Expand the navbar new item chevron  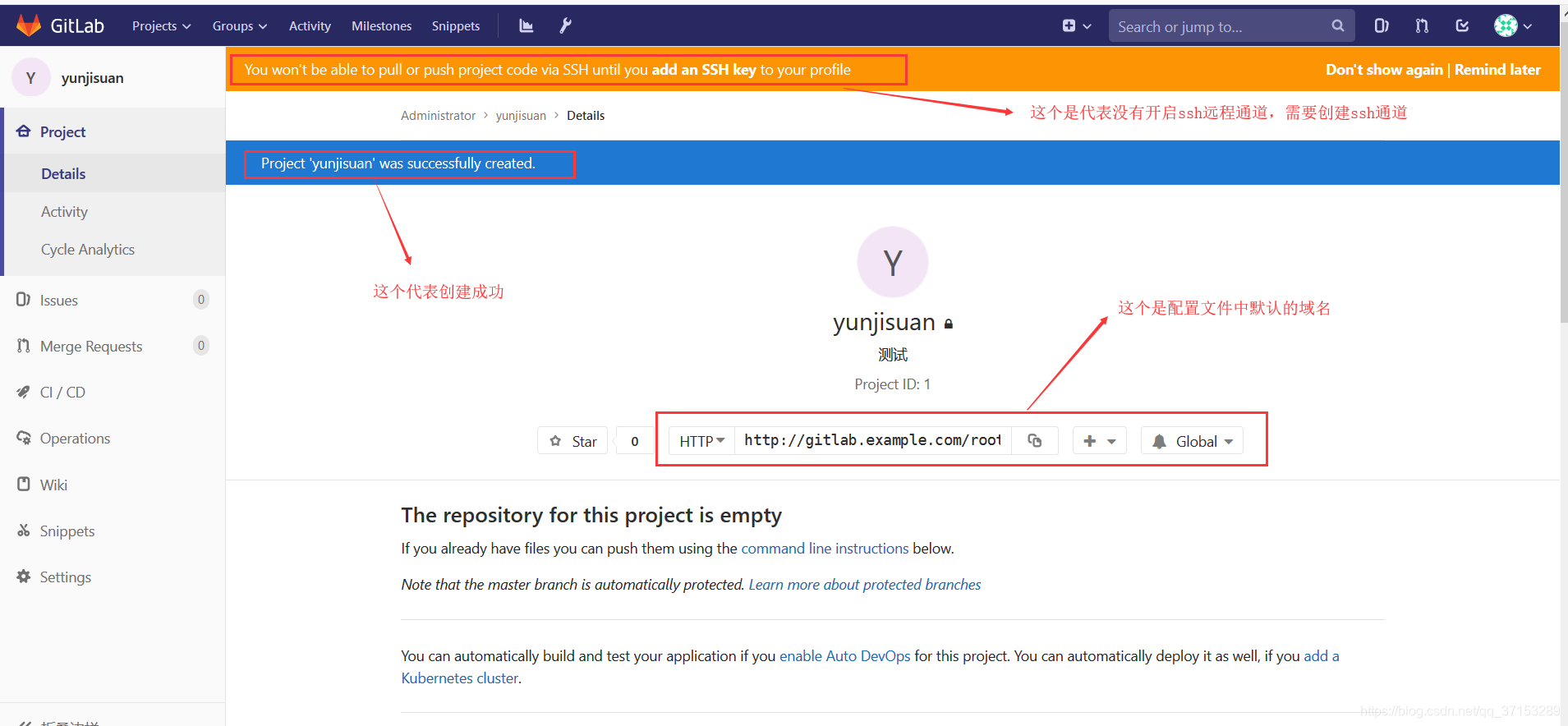(1087, 26)
